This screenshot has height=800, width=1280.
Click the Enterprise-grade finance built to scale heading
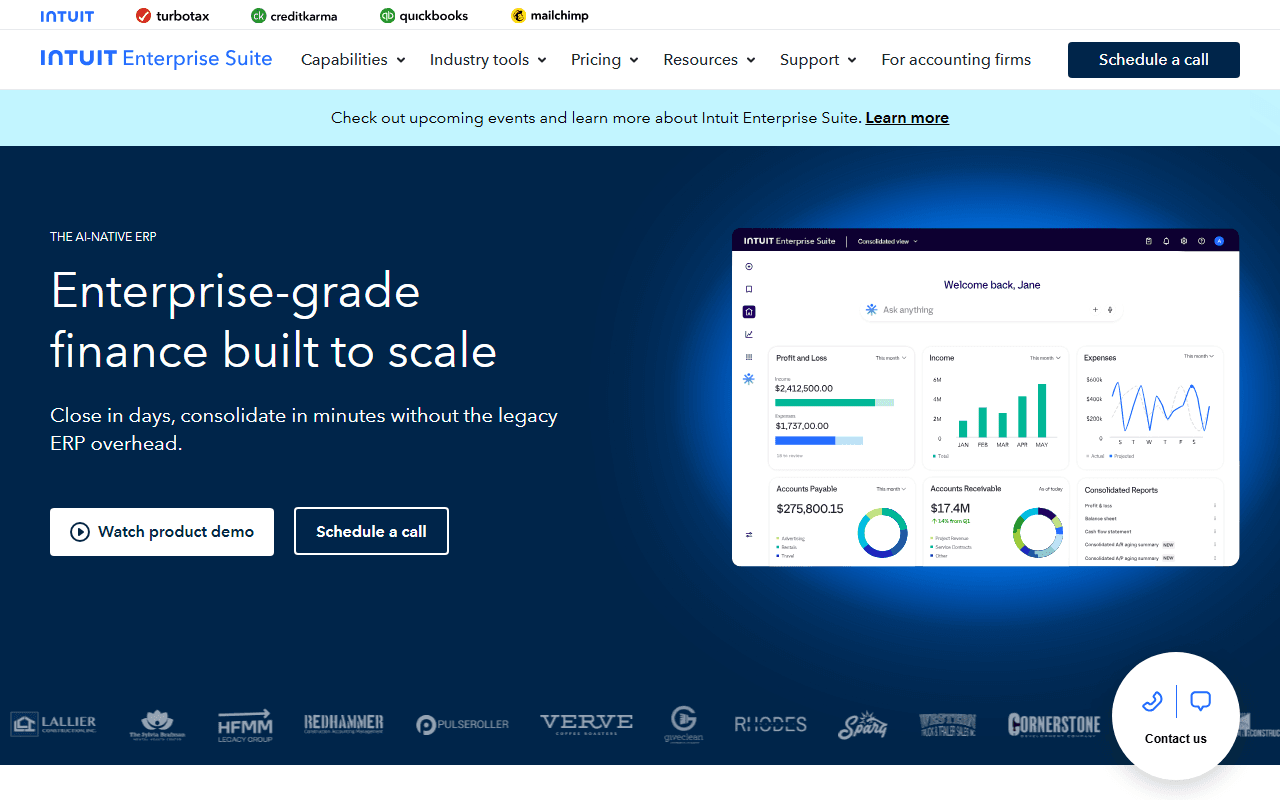(274, 321)
